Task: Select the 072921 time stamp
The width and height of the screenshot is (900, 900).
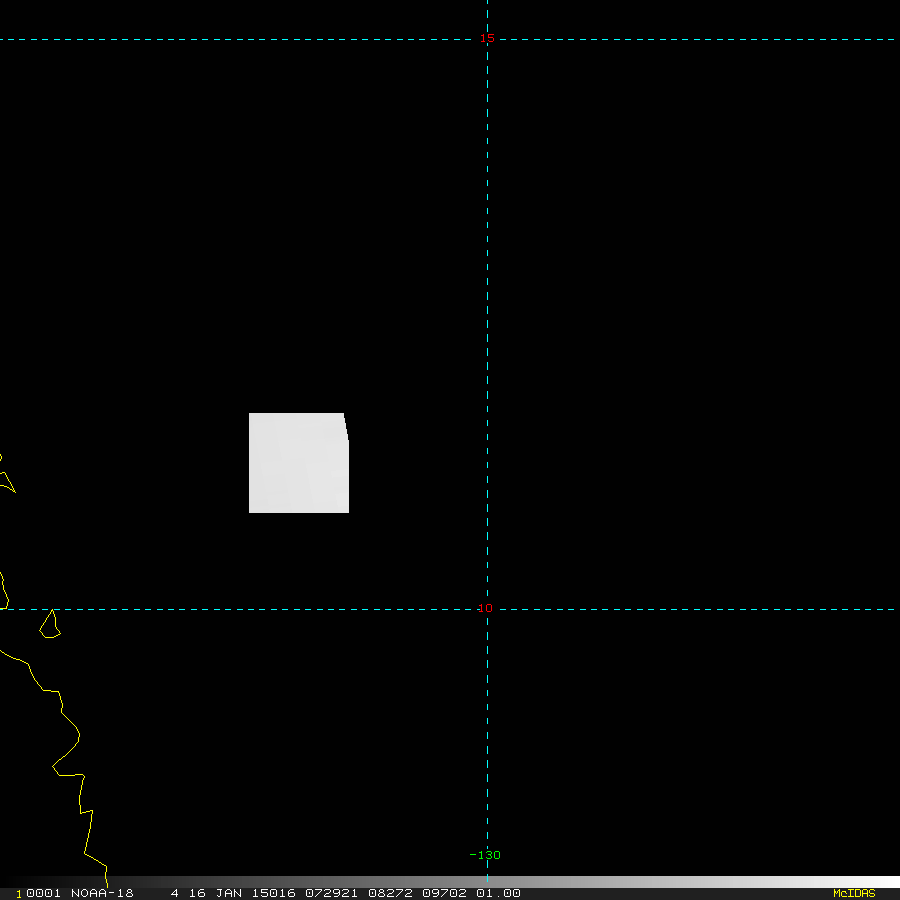Action: point(331,893)
